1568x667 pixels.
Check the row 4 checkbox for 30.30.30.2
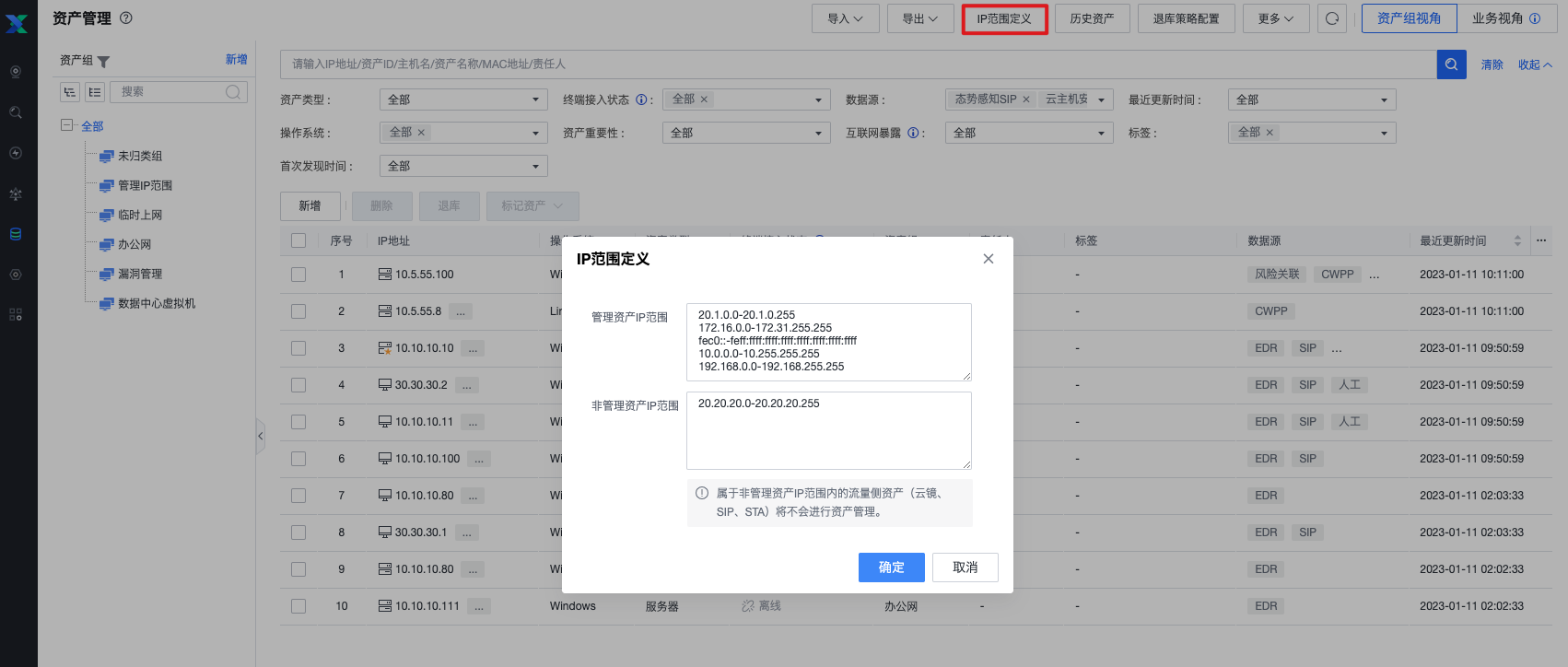[x=298, y=385]
